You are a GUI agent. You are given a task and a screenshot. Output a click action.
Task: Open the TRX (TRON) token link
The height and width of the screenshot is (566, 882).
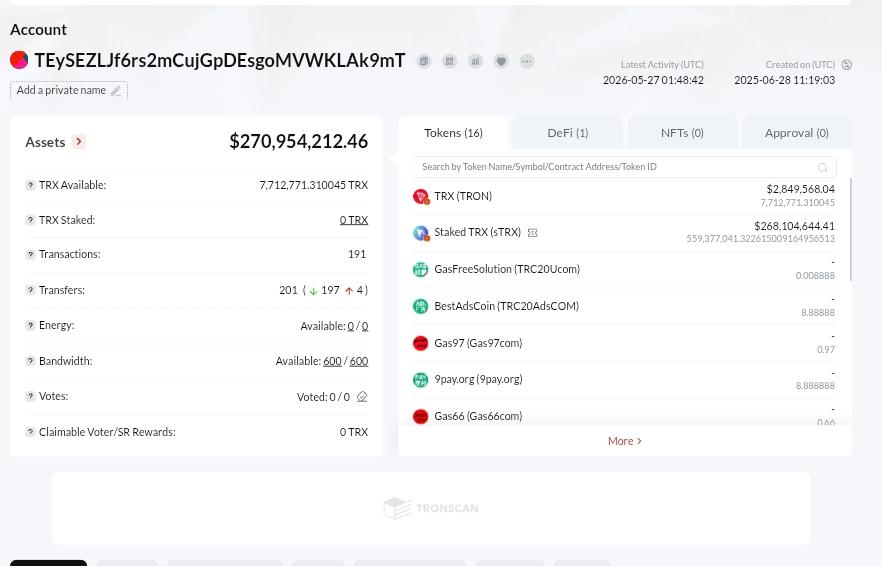pos(463,196)
